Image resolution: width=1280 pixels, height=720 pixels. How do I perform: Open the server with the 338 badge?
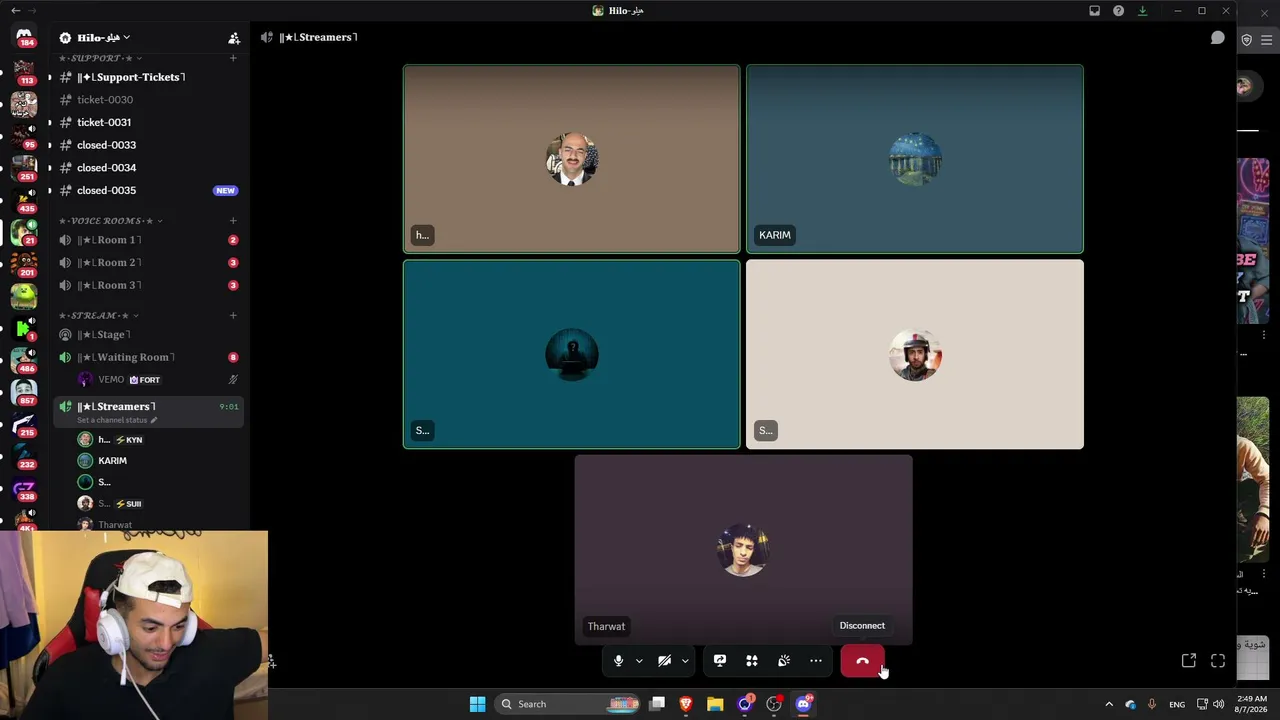(x=24, y=489)
